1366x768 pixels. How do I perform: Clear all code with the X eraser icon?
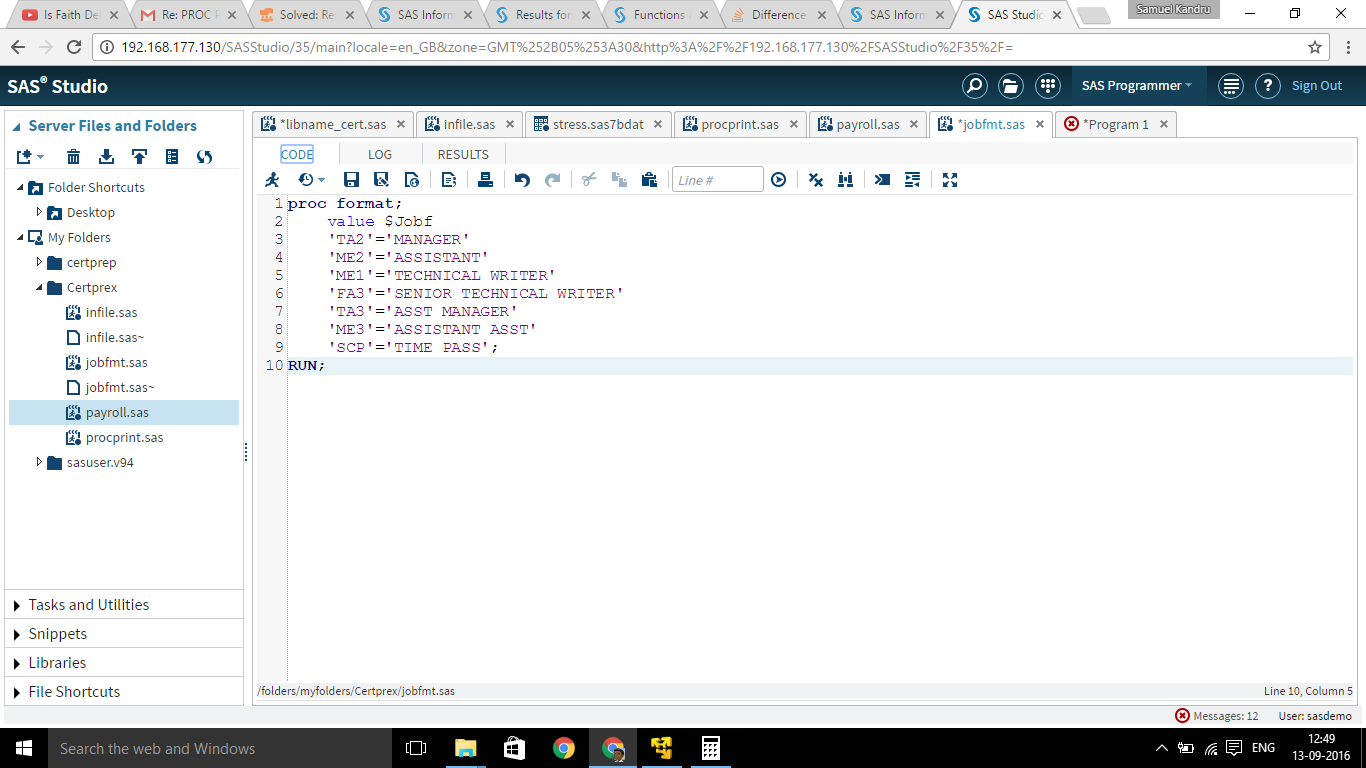816,180
